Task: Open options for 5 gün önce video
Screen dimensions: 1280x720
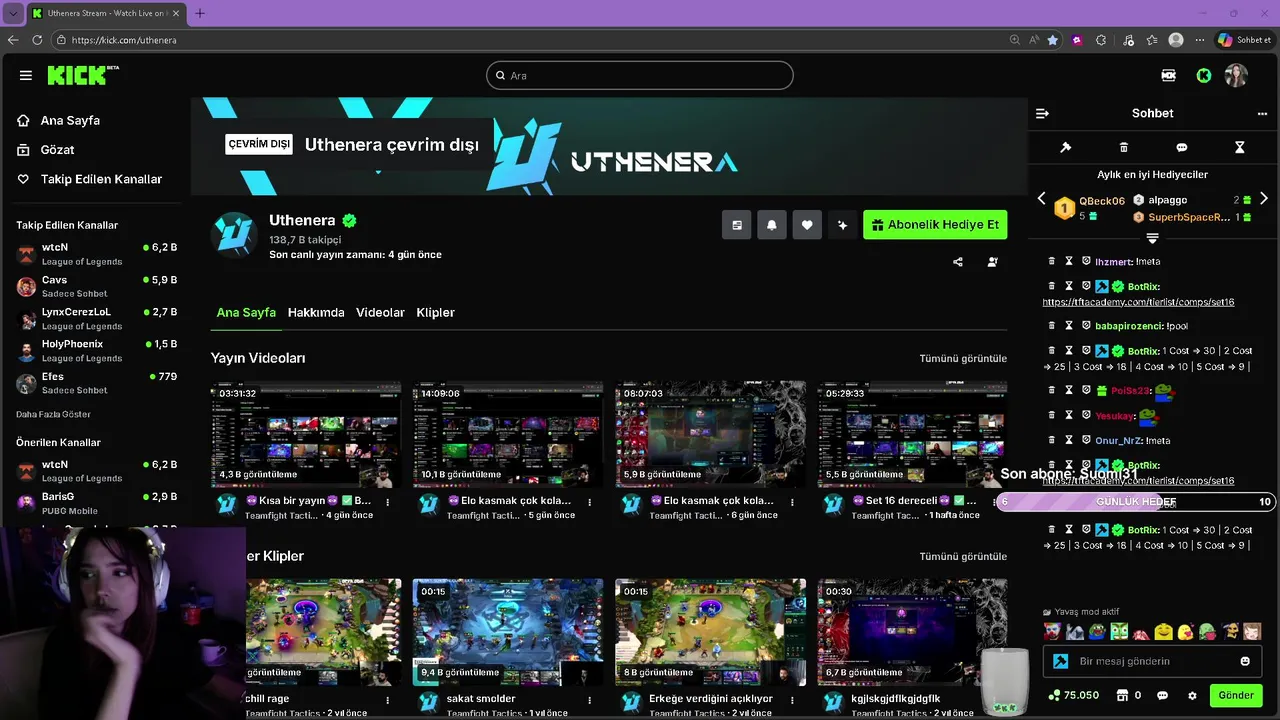Action: [590, 502]
